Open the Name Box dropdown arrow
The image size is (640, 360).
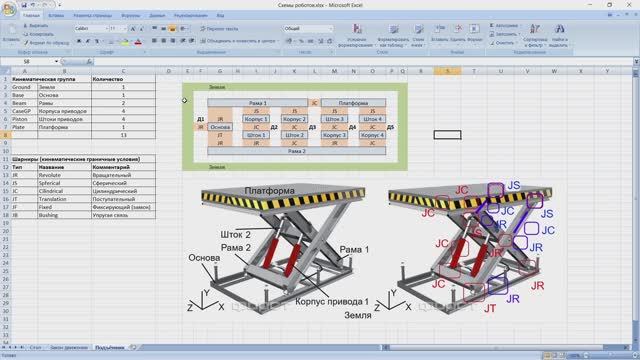click(56, 62)
